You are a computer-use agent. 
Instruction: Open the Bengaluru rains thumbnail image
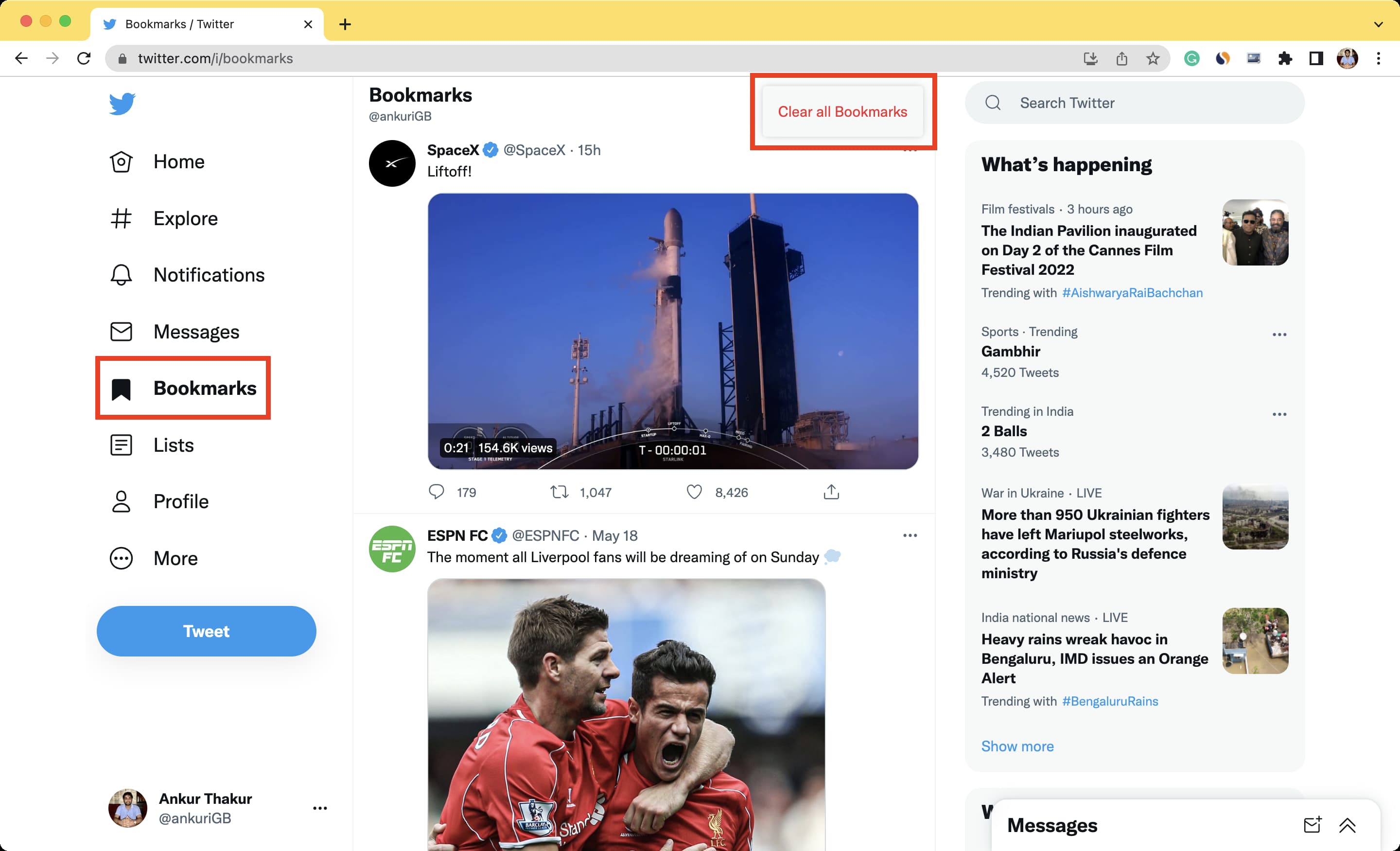1255,640
